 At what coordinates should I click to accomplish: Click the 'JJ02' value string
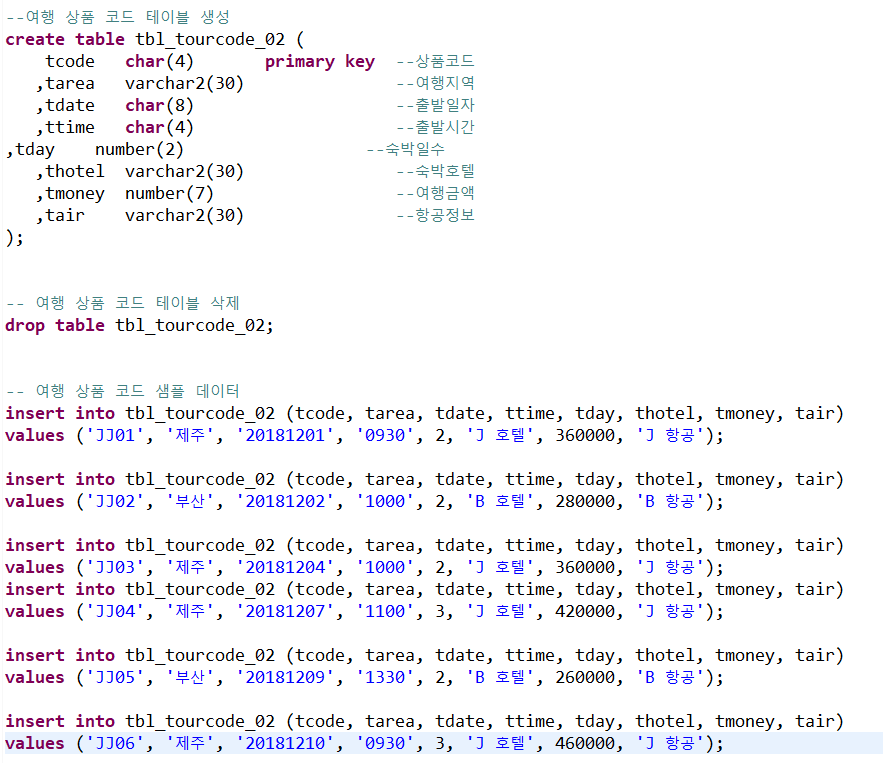tap(115, 501)
